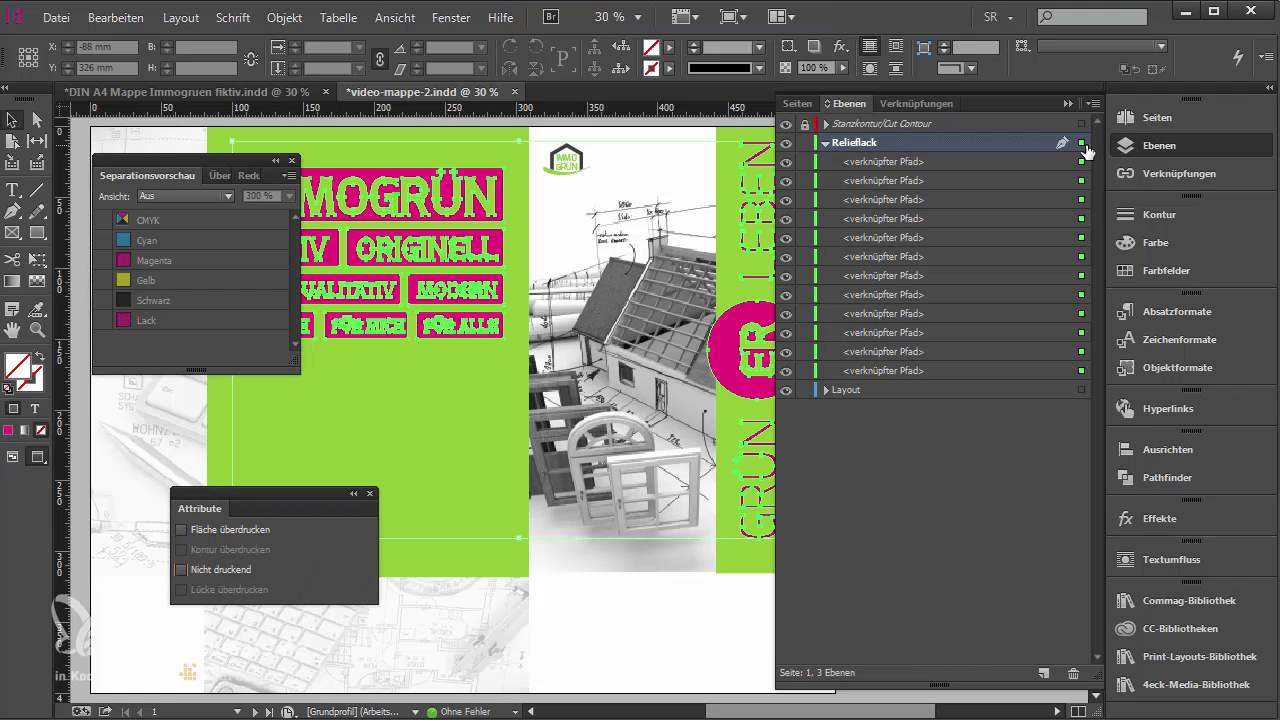Viewport: 1280px width, 720px height.
Task: Unlock the Stanzkontur/Cut Contour layer
Action: pos(804,124)
